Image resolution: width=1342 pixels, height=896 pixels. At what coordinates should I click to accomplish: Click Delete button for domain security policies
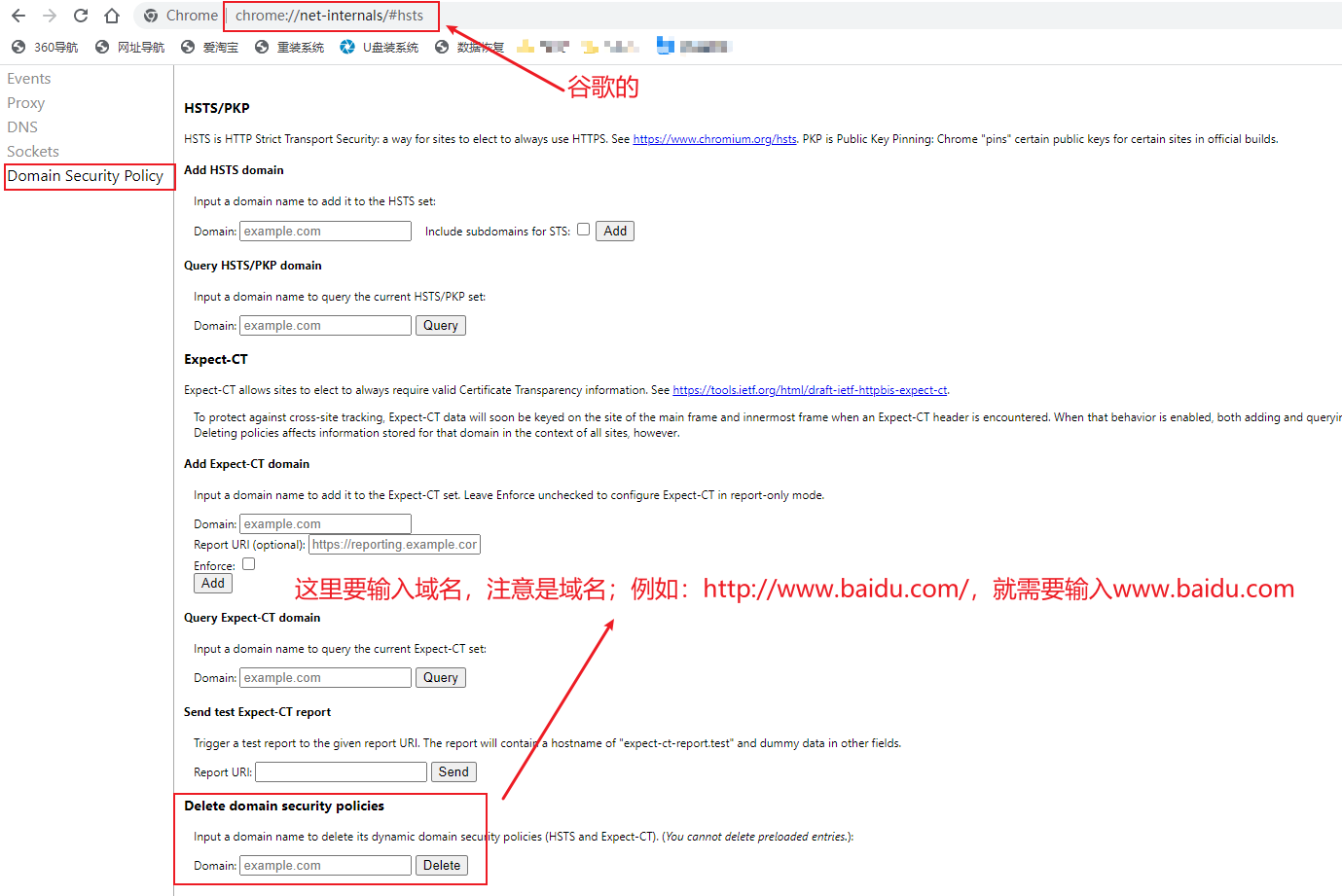[442, 866]
